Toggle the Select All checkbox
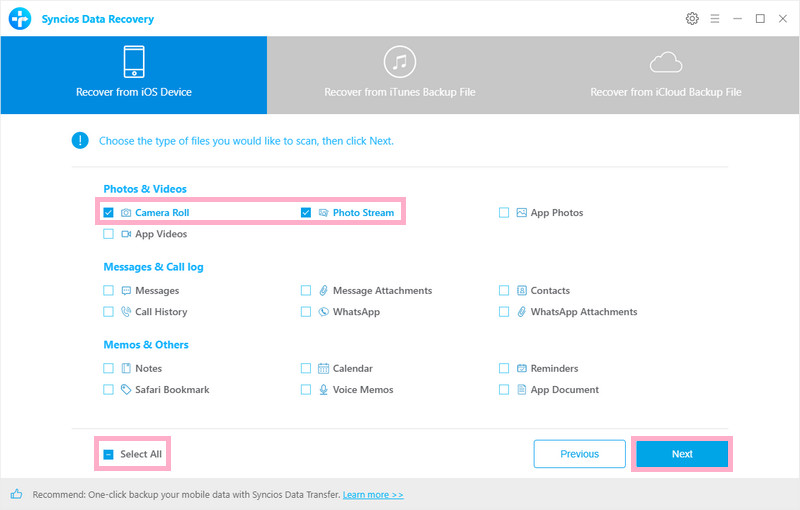This screenshot has height=510, width=800. [x=108, y=454]
